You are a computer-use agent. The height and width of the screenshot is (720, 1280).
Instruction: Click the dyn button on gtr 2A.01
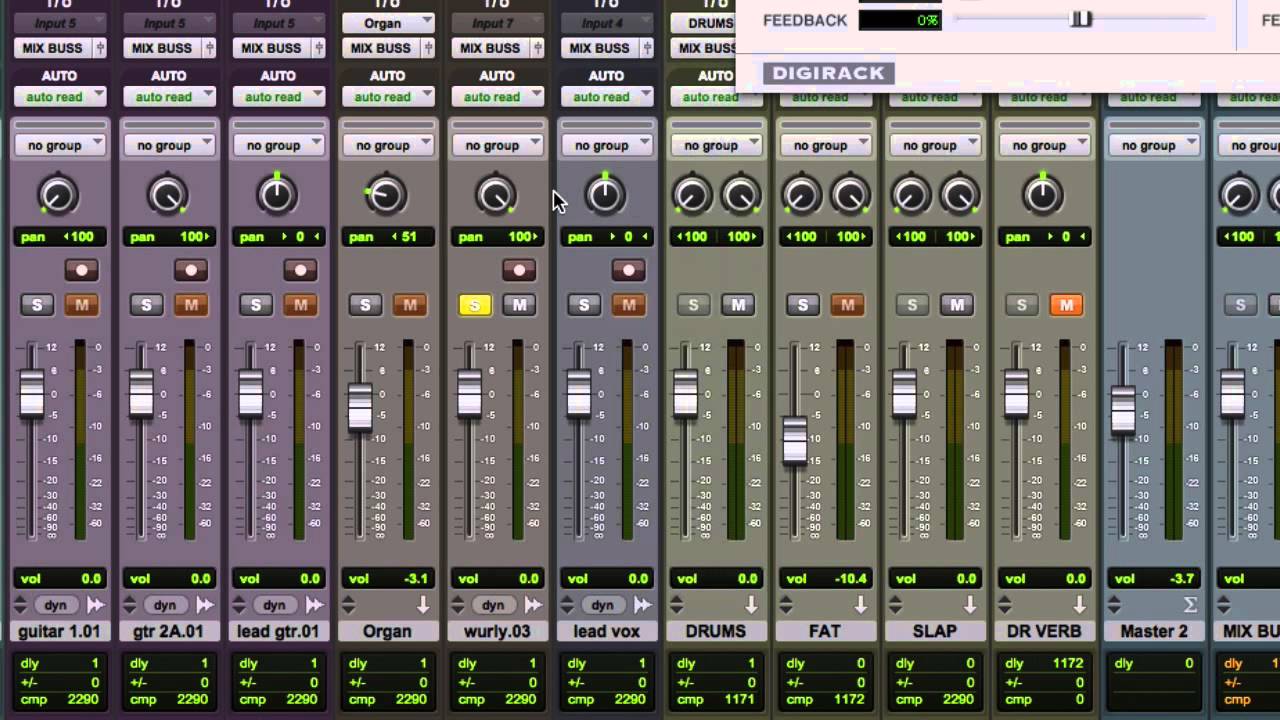coord(165,605)
